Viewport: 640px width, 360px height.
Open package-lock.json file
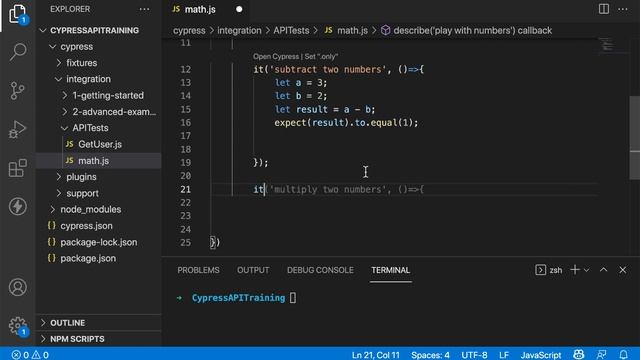[x=99, y=242]
